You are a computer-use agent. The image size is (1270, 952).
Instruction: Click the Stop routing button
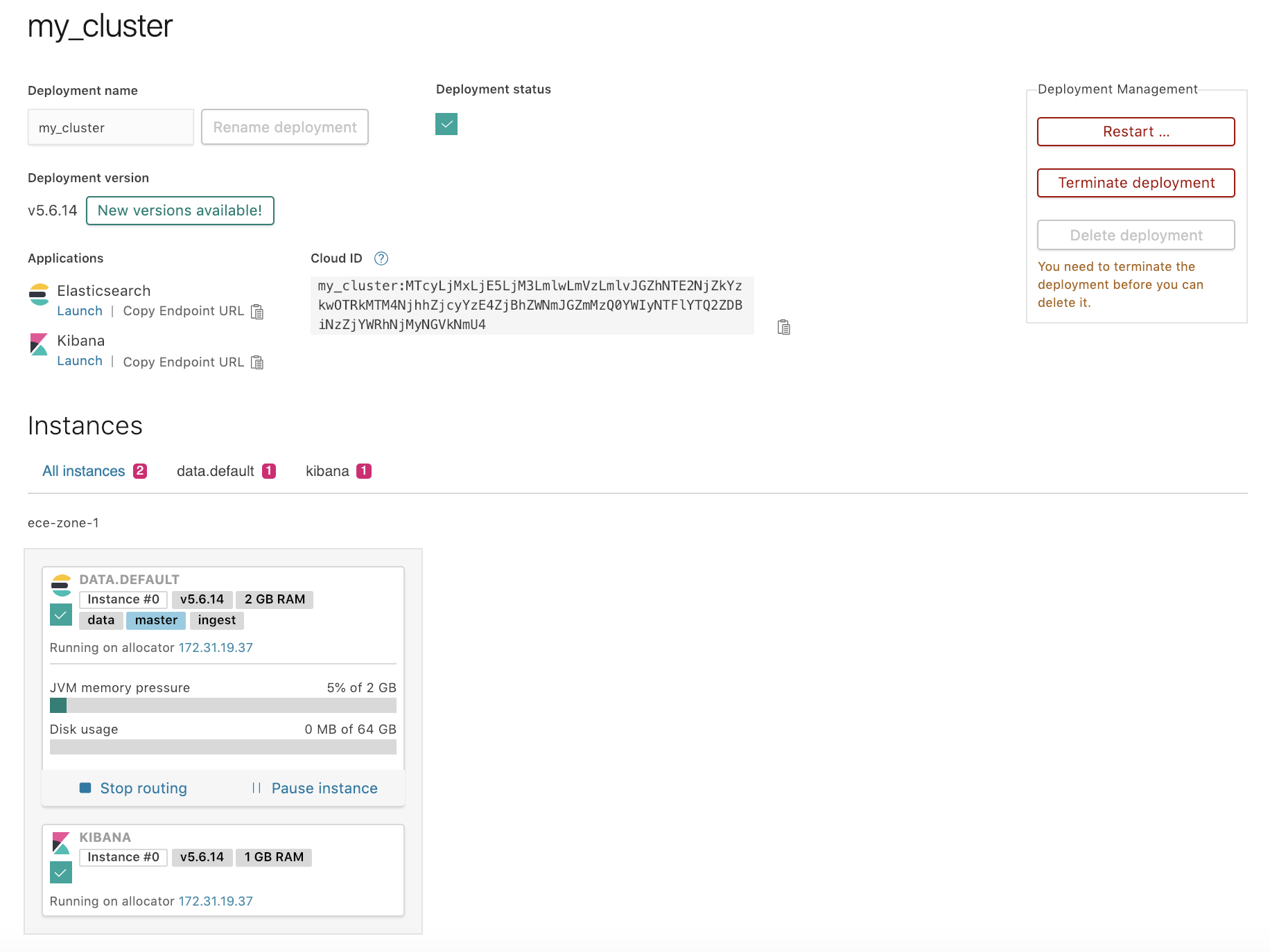point(133,788)
